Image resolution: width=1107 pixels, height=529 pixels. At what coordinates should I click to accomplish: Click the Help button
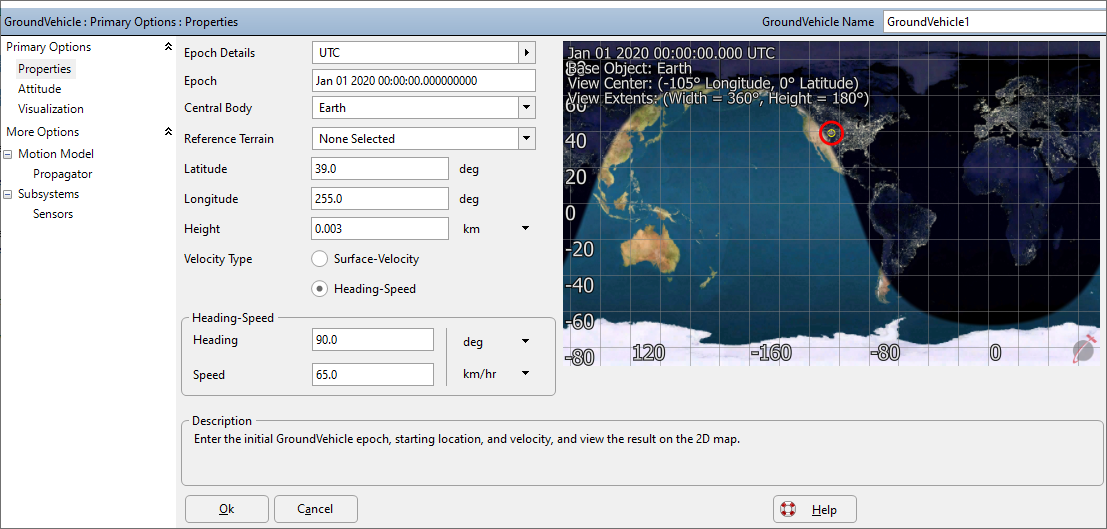(815, 509)
